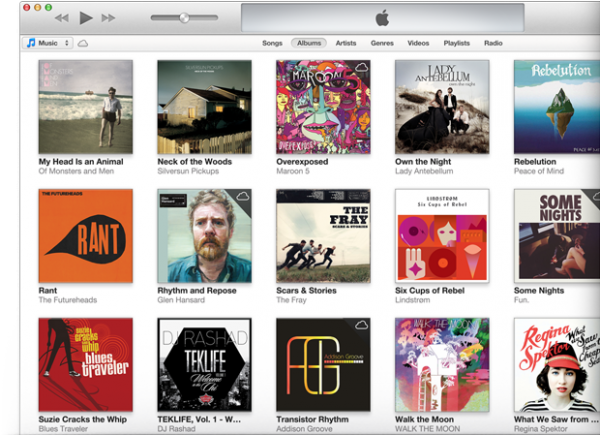Viewport: 600px width, 435px height.
Task: Open Transistor Rhythm album artwork
Action: [x=323, y=365]
